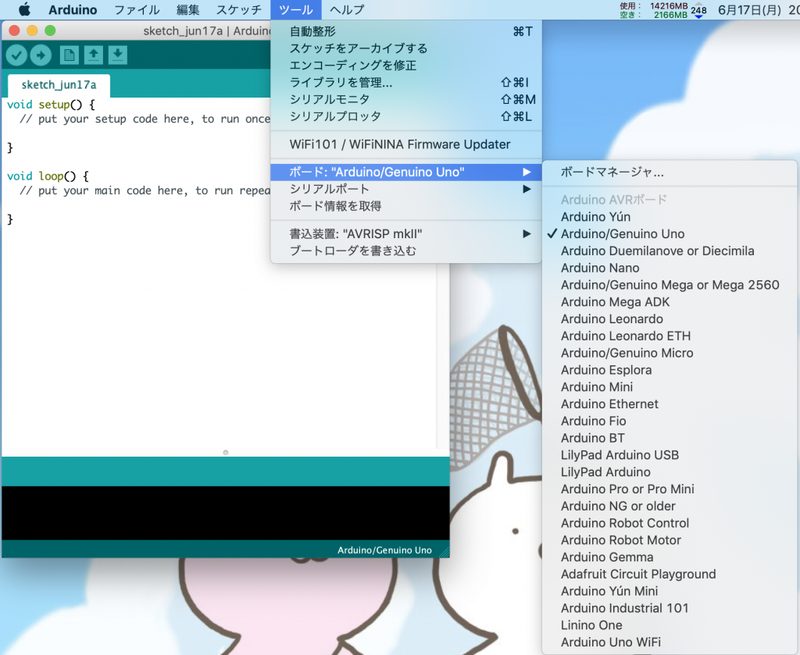Select the checked Arduino/Genuino Uno board

(669, 234)
